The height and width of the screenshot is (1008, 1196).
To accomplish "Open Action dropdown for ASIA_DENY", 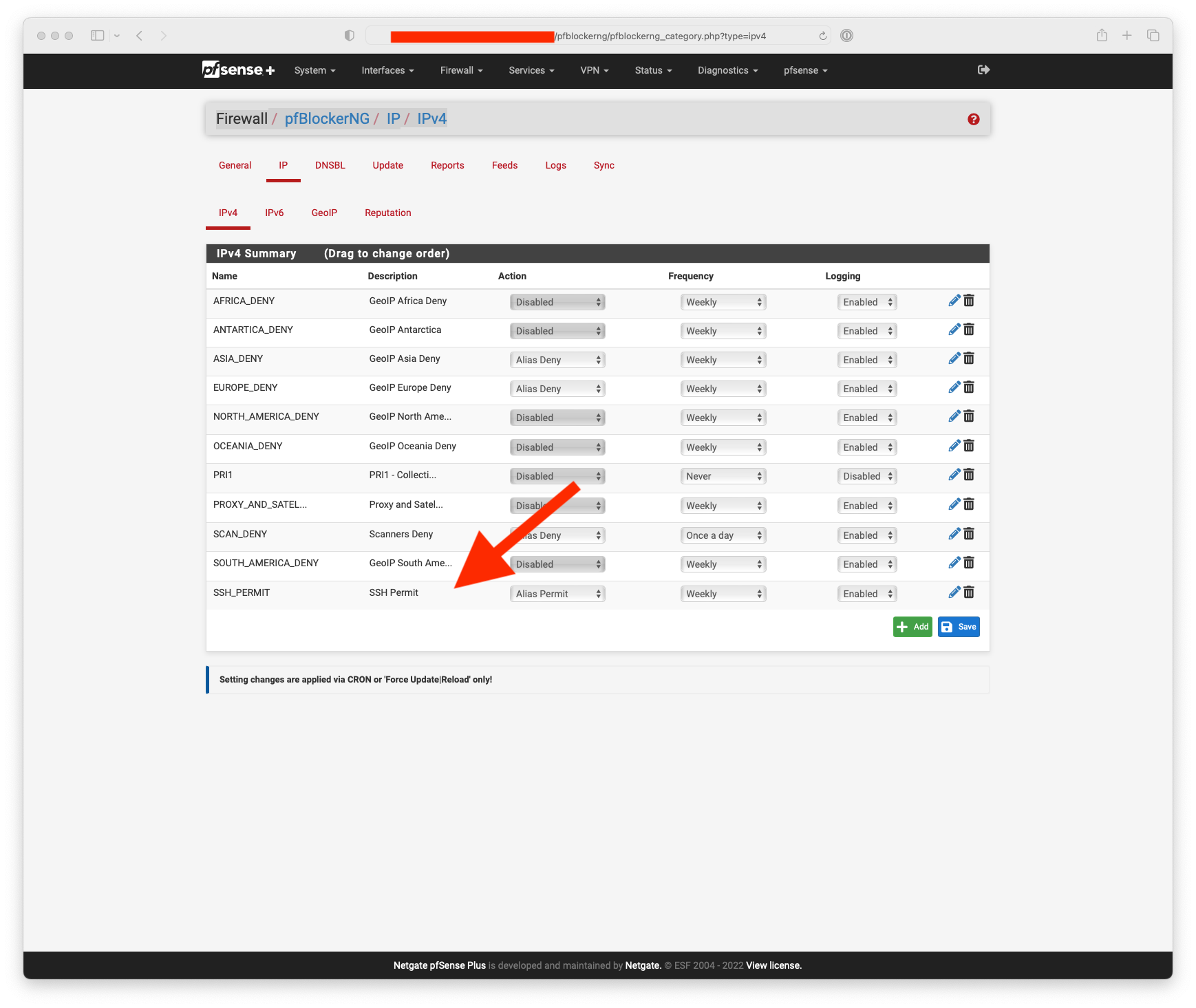I will (557, 360).
